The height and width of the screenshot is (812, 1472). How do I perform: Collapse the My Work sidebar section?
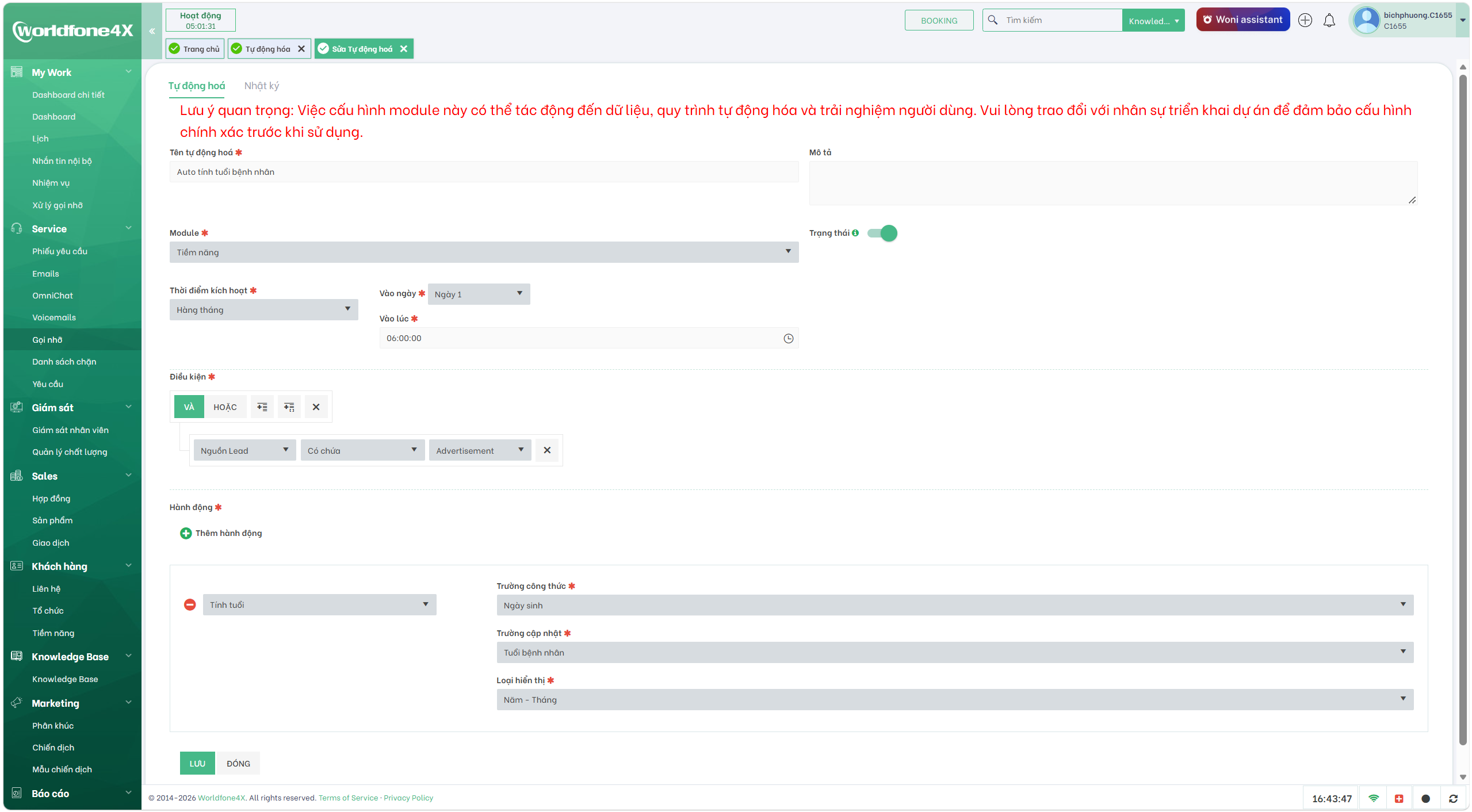pyautogui.click(x=128, y=72)
